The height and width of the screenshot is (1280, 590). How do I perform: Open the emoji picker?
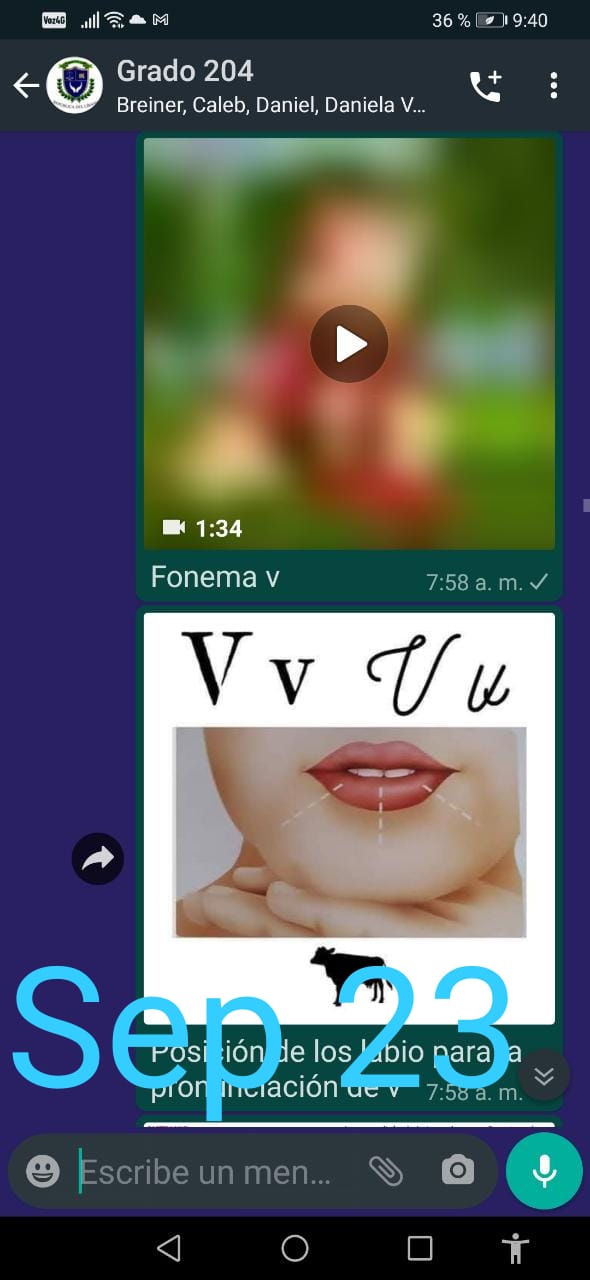(x=43, y=1171)
